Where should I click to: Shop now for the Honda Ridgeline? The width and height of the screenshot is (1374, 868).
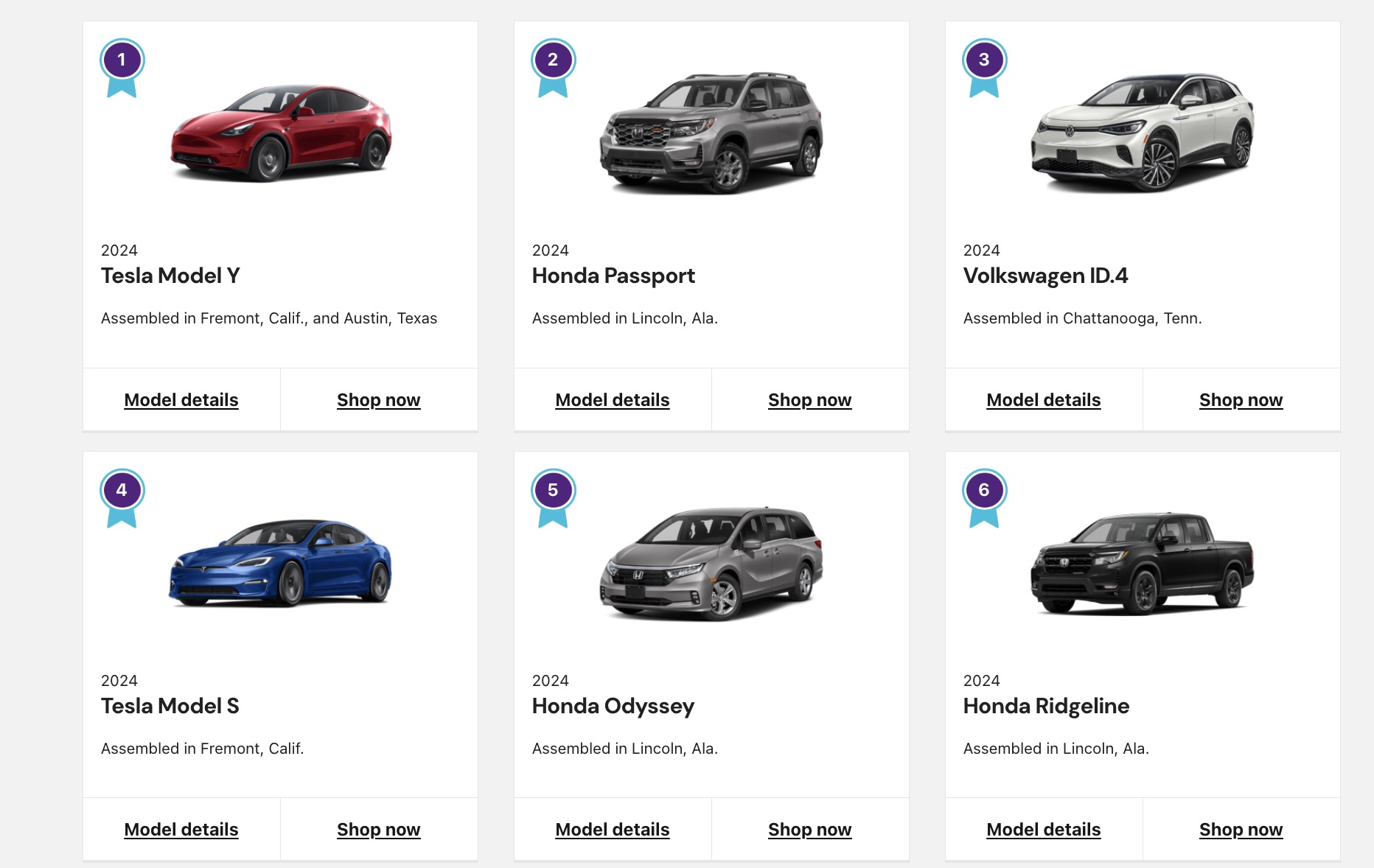(1241, 830)
